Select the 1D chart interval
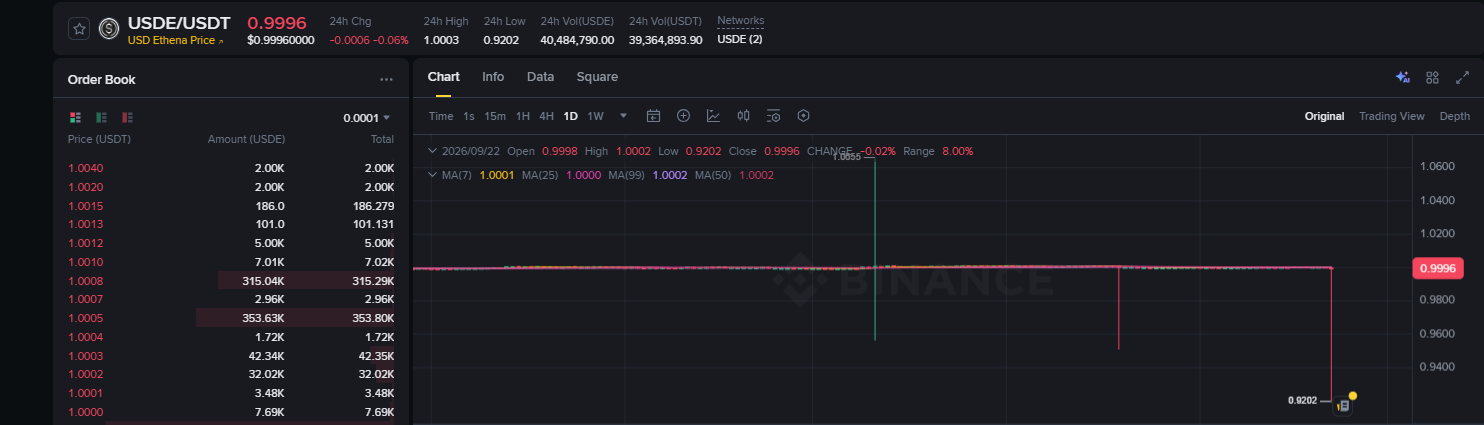 (571, 116)
